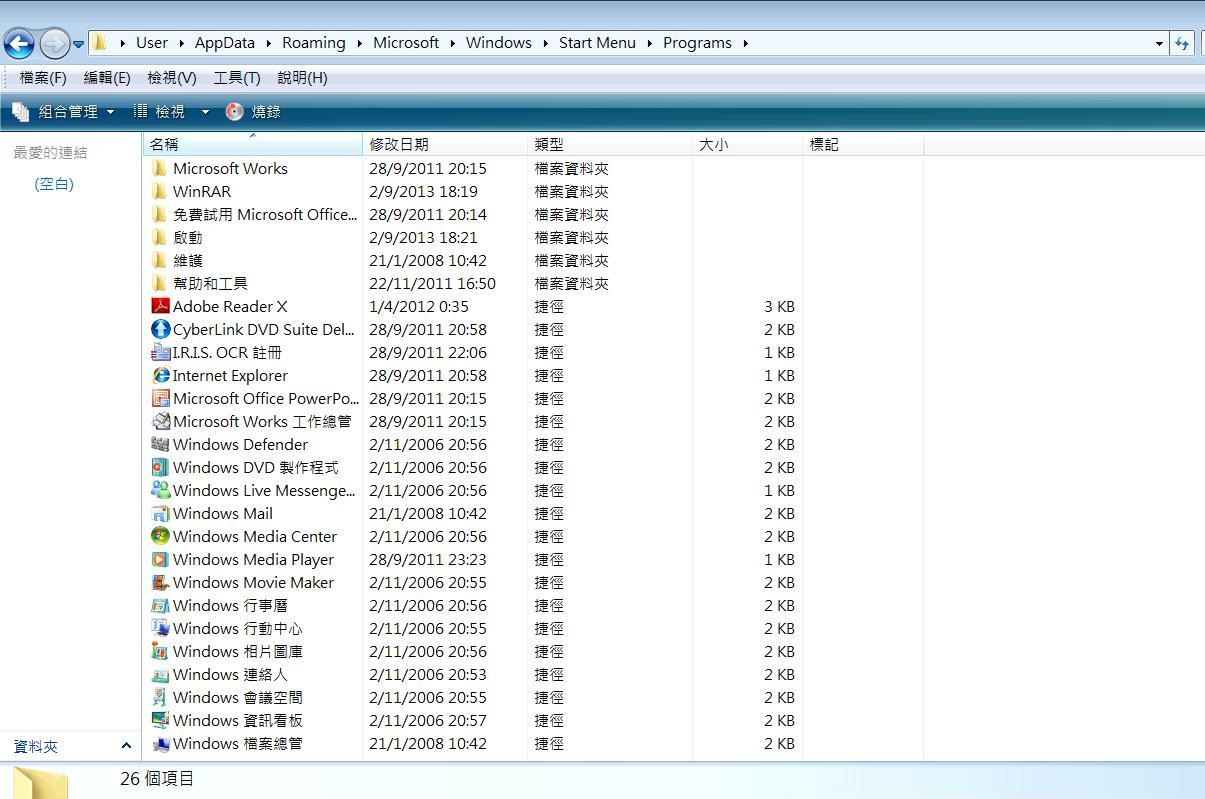This screenshot has height=799, width=1205.
Task: Open the 組合管理 toolbar dropdown
Action: [64, 112]
